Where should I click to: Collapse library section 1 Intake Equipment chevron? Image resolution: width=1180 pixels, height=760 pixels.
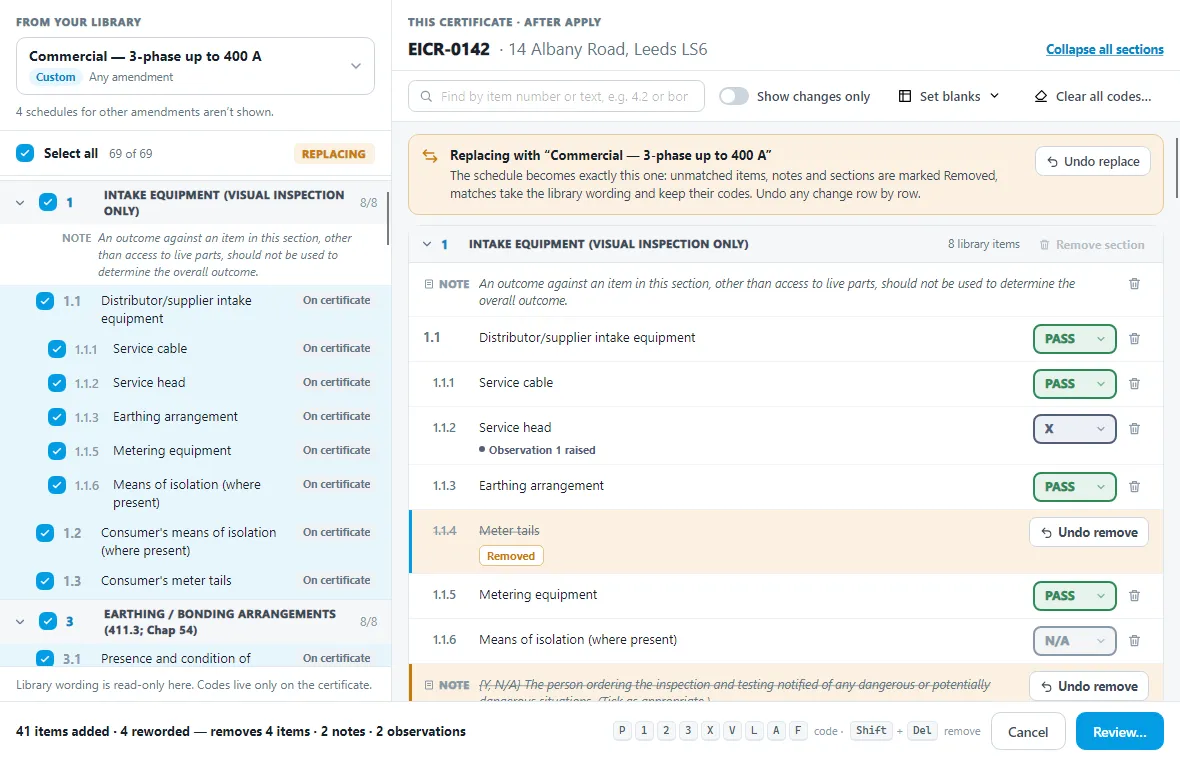[20, 202]
